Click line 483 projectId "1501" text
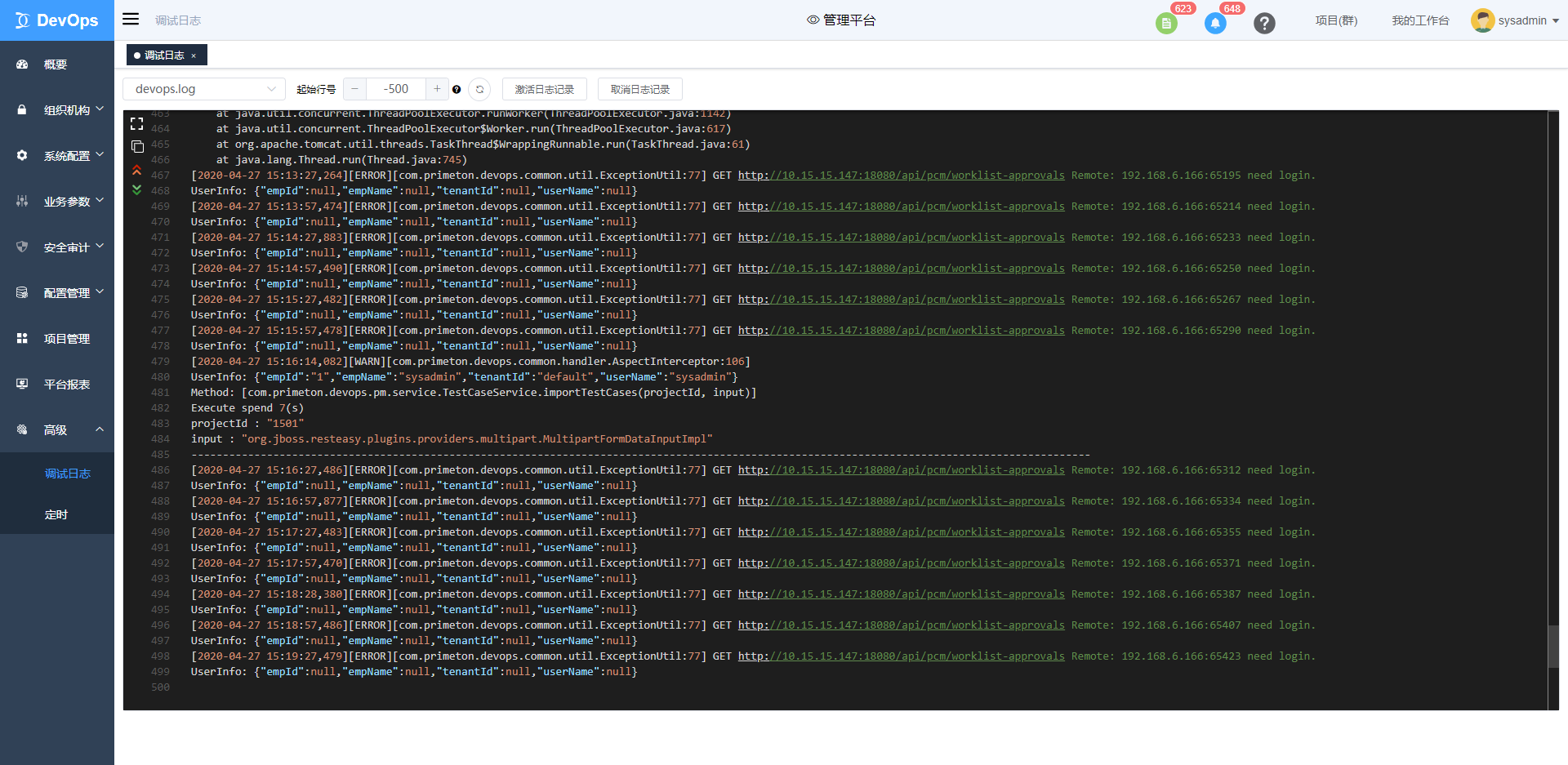 coord(247,424)
